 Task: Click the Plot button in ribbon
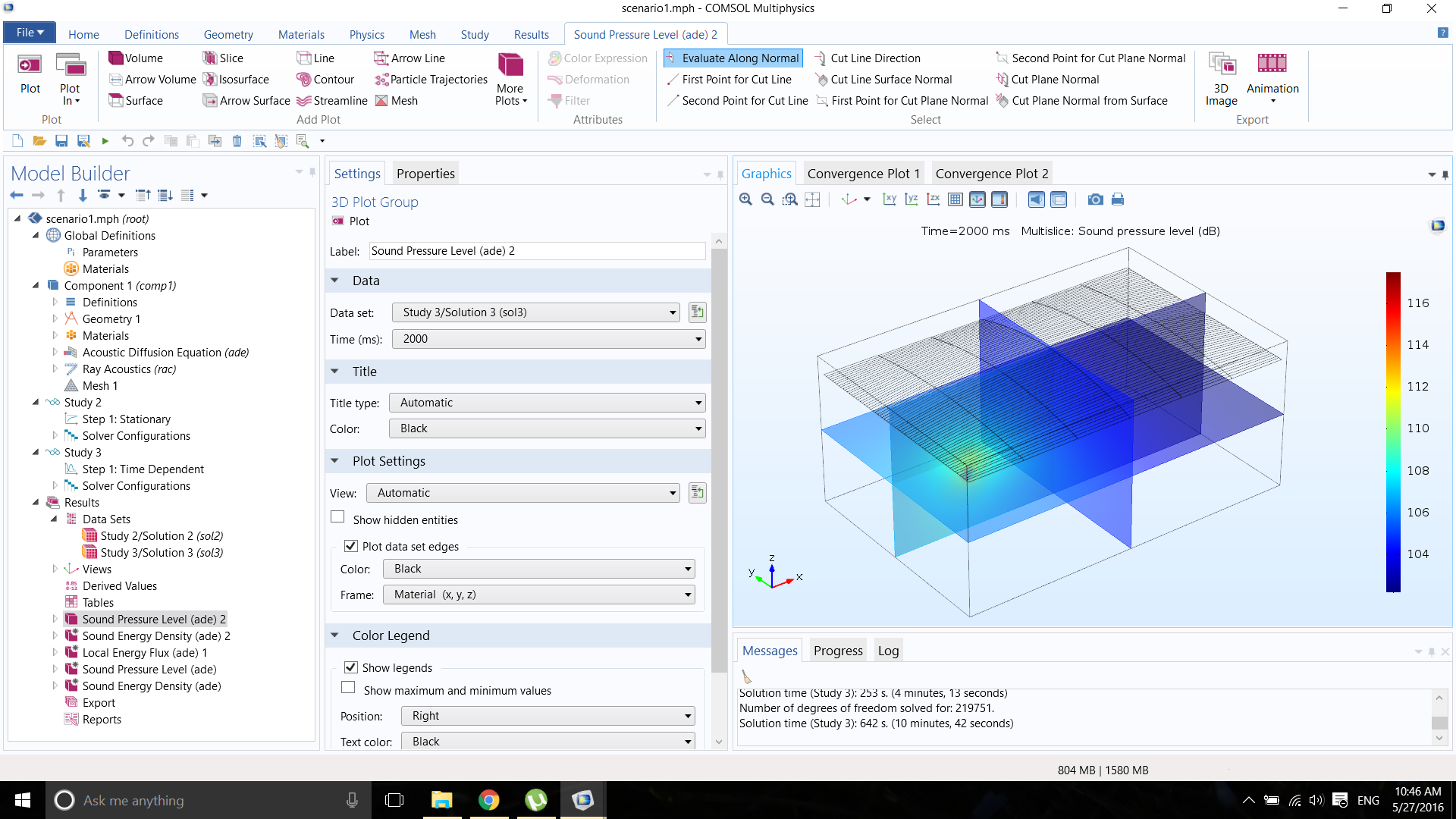tap(30, 74)
